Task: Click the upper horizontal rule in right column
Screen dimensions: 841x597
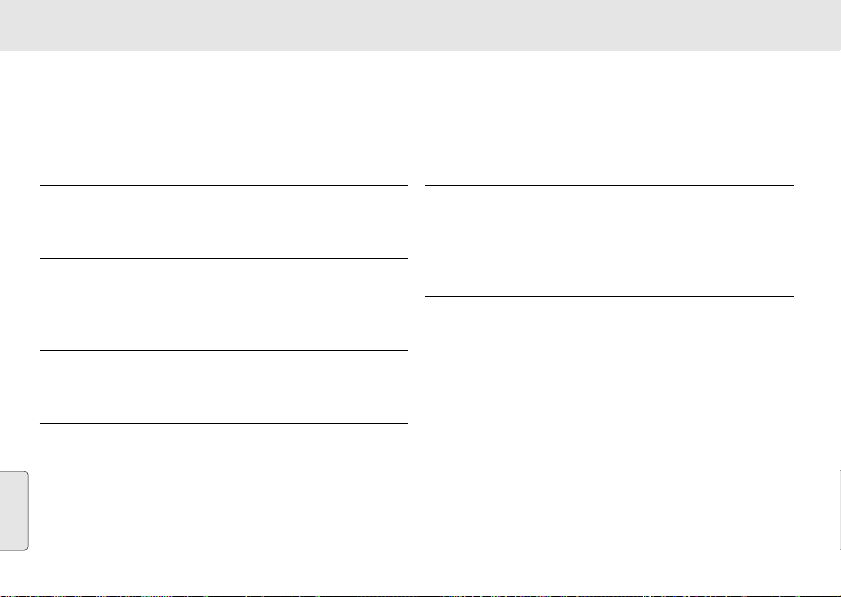Action: (609, 185)
